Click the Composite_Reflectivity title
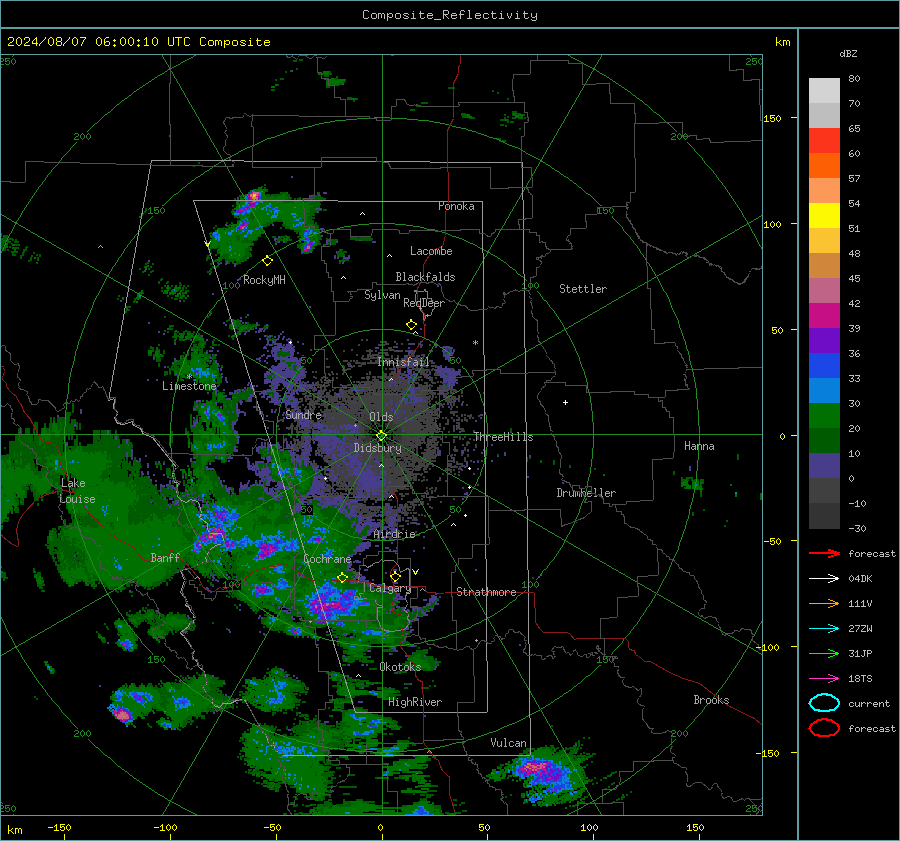The height and width of the screenshot is (841, 900). pos(450,15)
